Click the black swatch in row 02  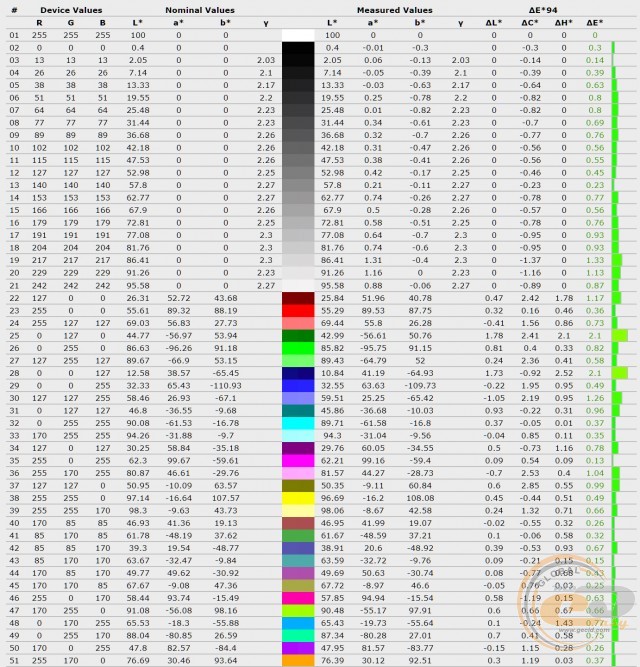coord(298,48)
